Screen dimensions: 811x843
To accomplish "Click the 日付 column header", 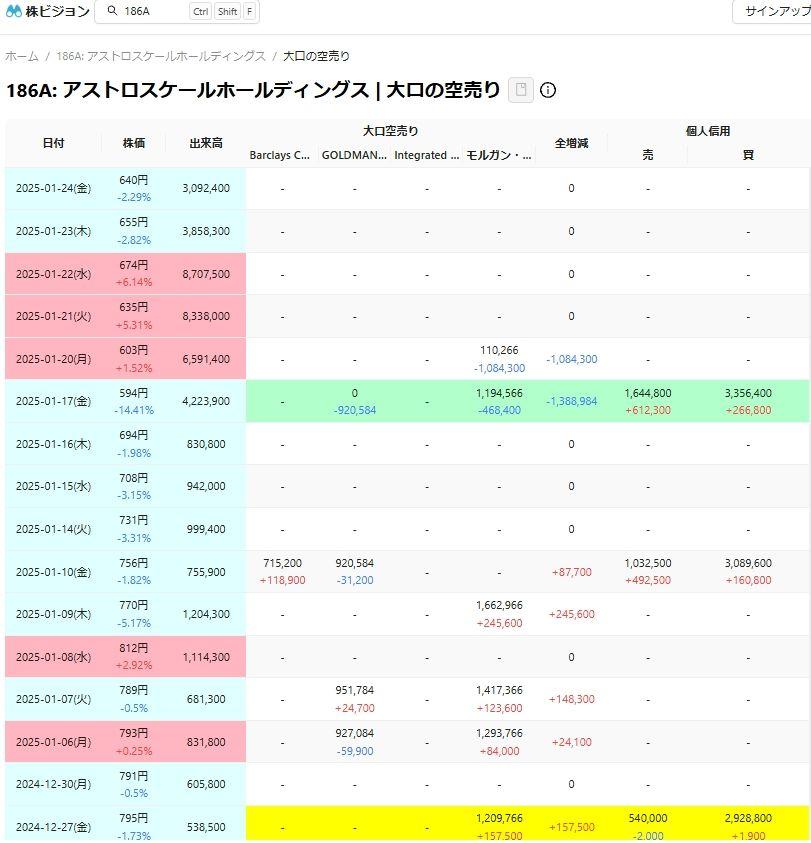I will point(53,143).
